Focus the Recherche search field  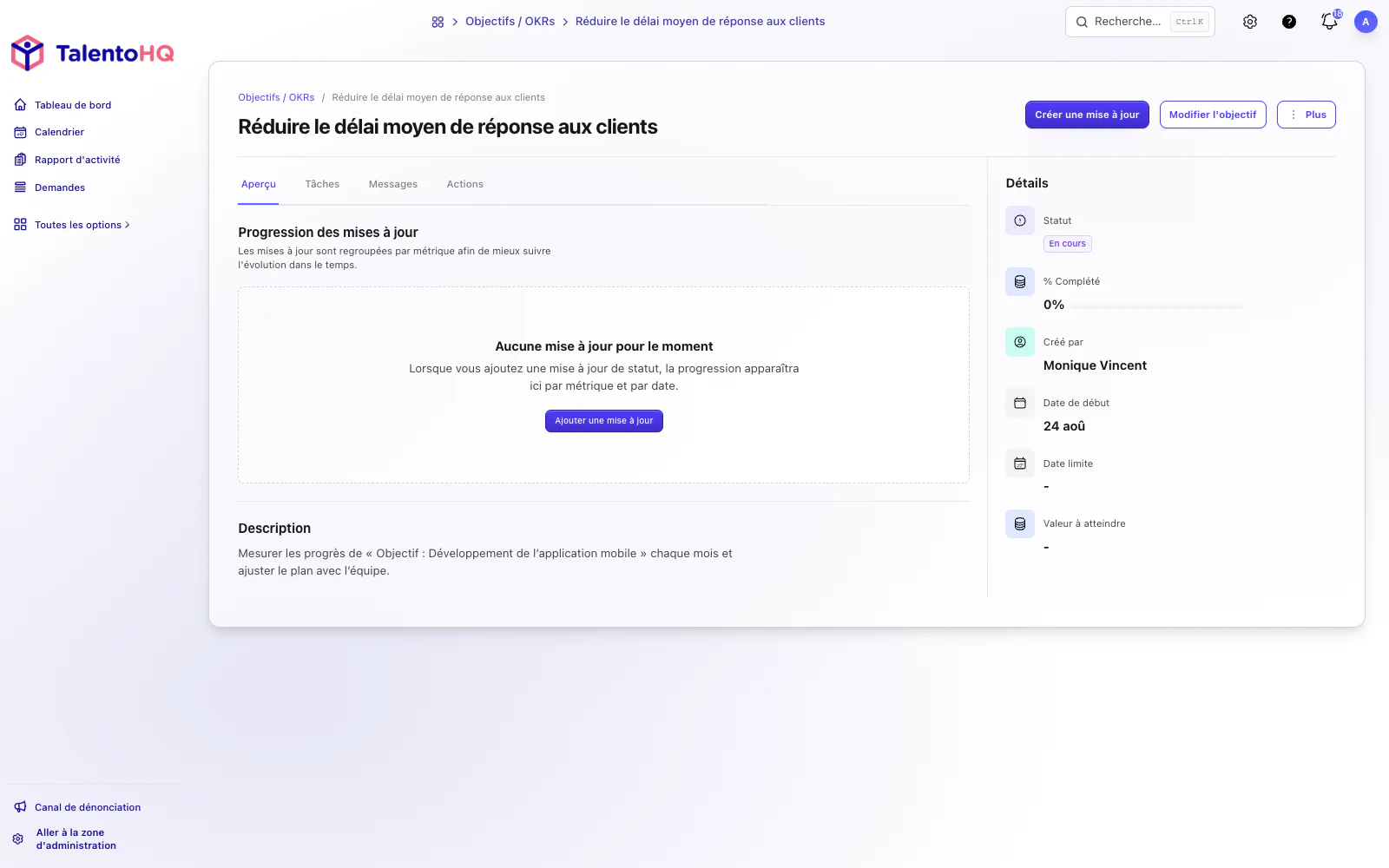click(1140, 22)
